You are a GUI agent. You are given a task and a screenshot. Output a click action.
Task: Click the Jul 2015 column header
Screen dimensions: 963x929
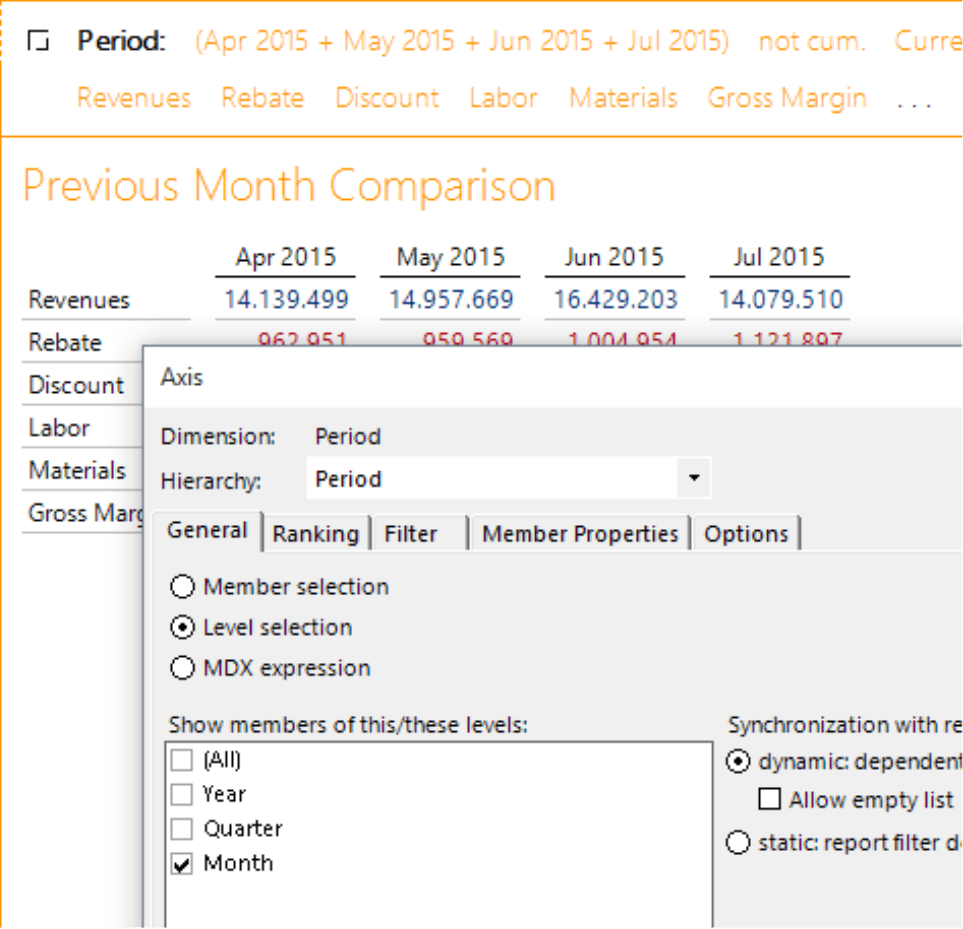tap(778, 257)
